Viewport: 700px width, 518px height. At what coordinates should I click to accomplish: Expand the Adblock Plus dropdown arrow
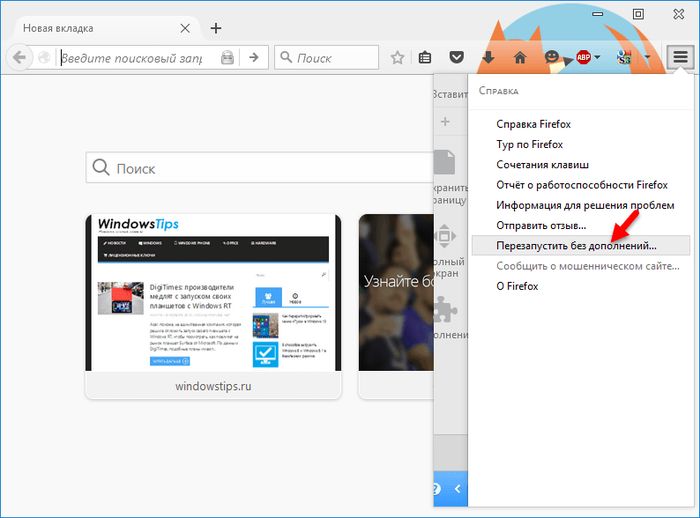[597, 57]
